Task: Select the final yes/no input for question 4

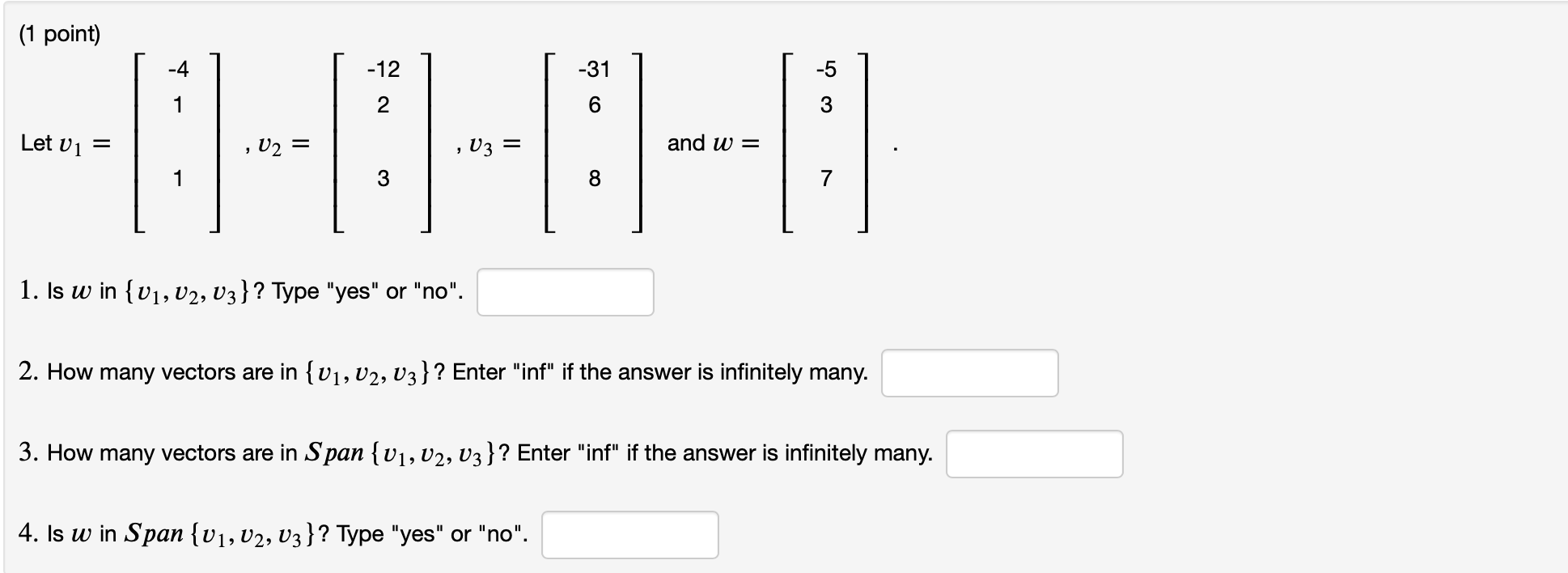Action: tap(629, 534)
